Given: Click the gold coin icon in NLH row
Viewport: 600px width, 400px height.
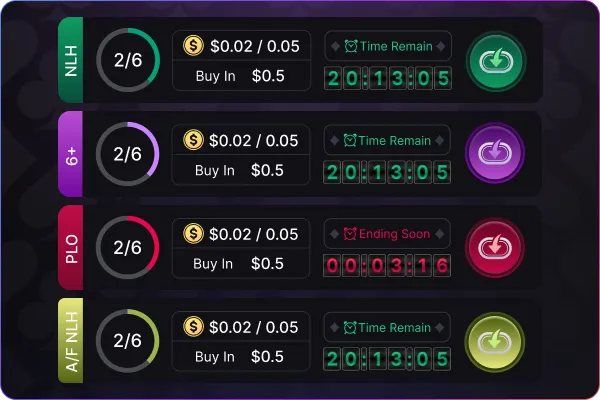Looking at the screenshot, I should (x=193, y=46).
